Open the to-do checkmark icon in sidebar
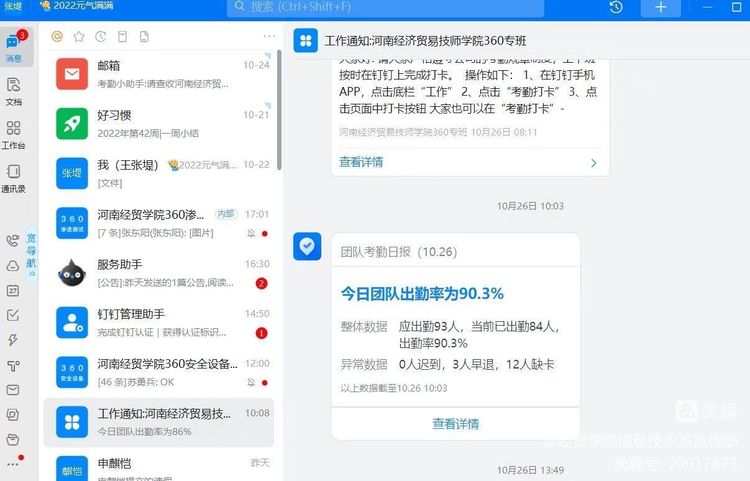 13,315
